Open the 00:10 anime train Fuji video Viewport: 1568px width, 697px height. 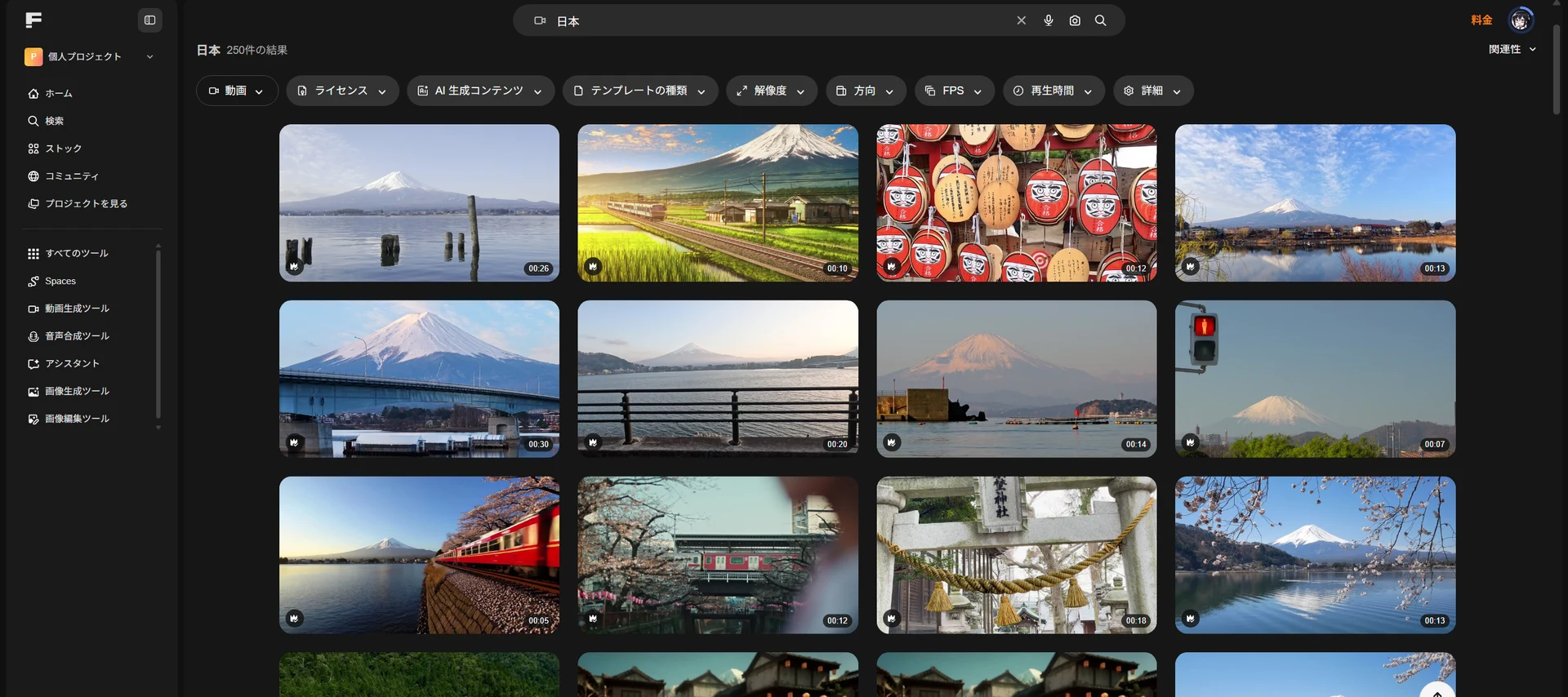718,203
